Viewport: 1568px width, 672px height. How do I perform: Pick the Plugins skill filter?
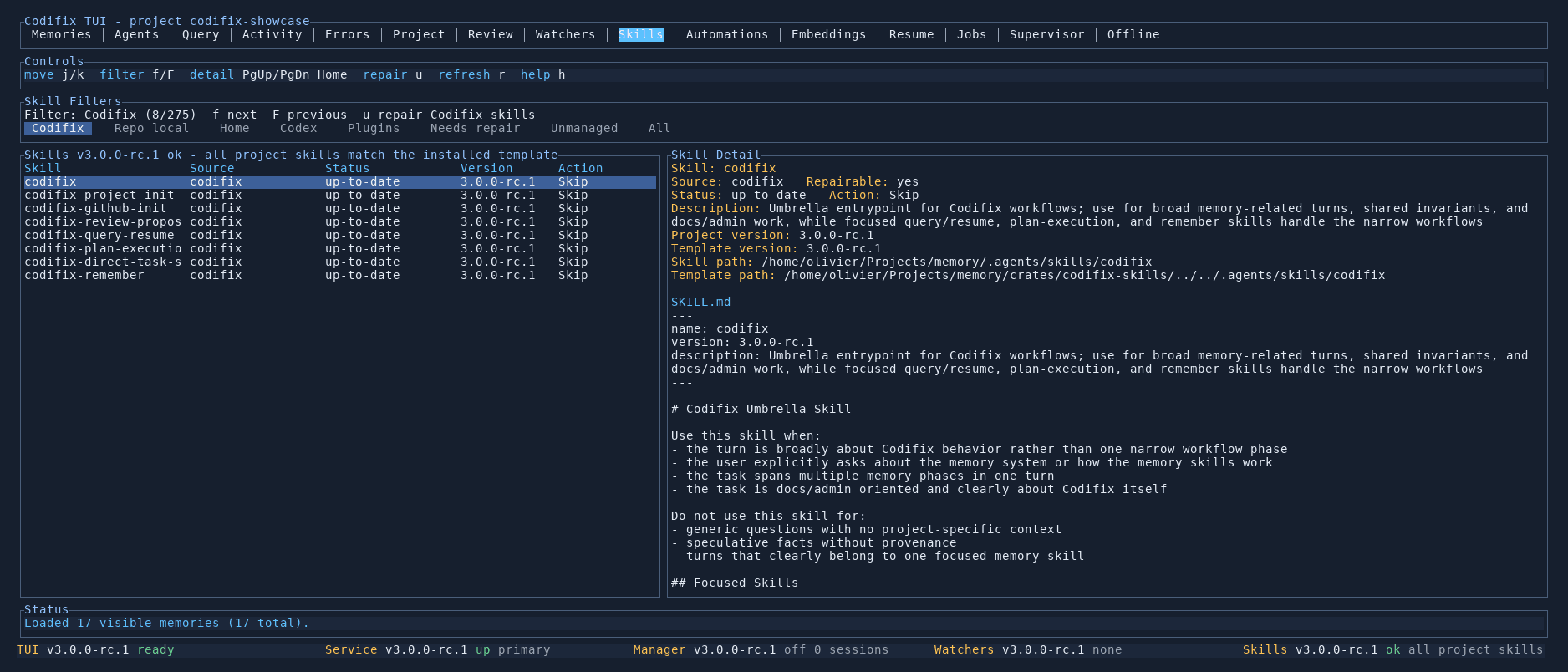374,128
